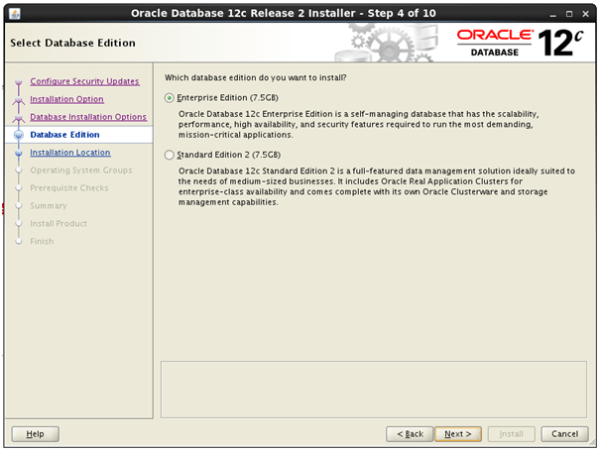Click the step marker beside Installation Option

tap(18, 100)
